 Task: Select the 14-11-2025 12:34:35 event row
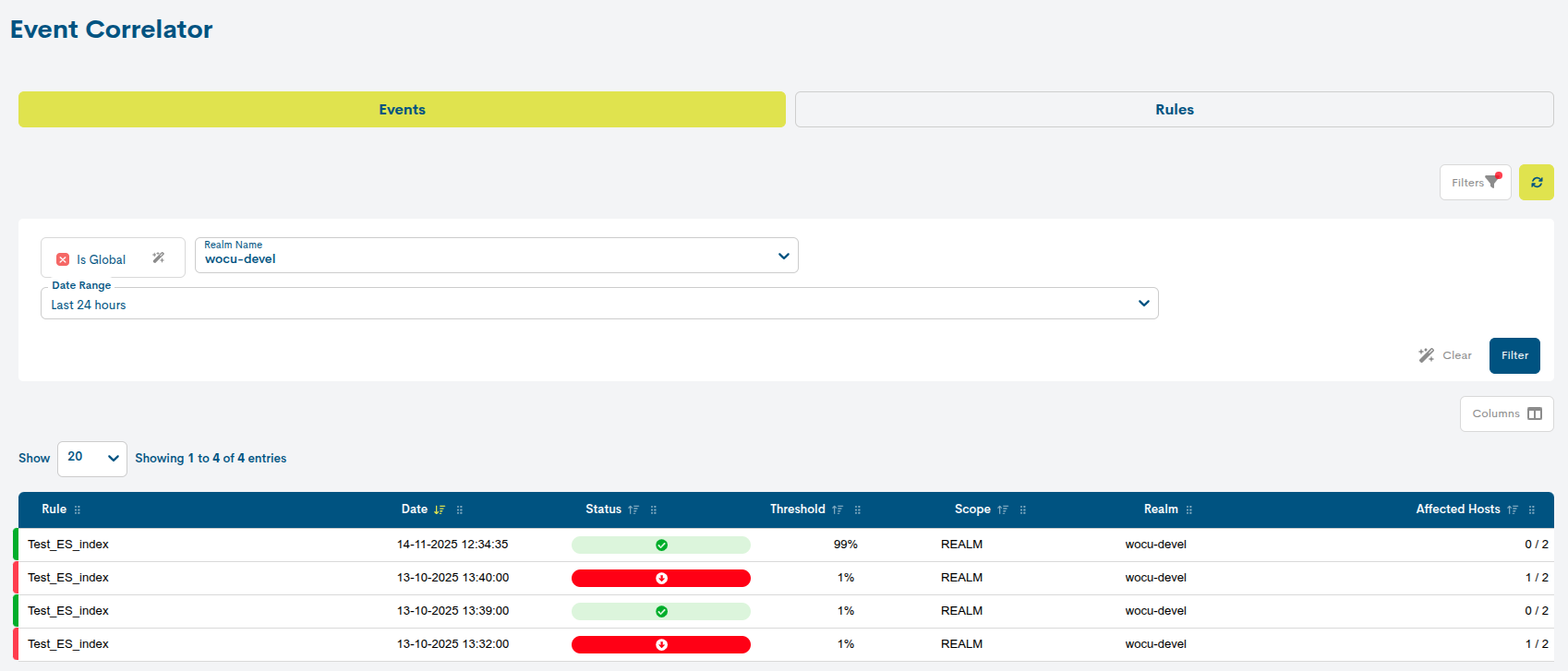pos(452,545)
